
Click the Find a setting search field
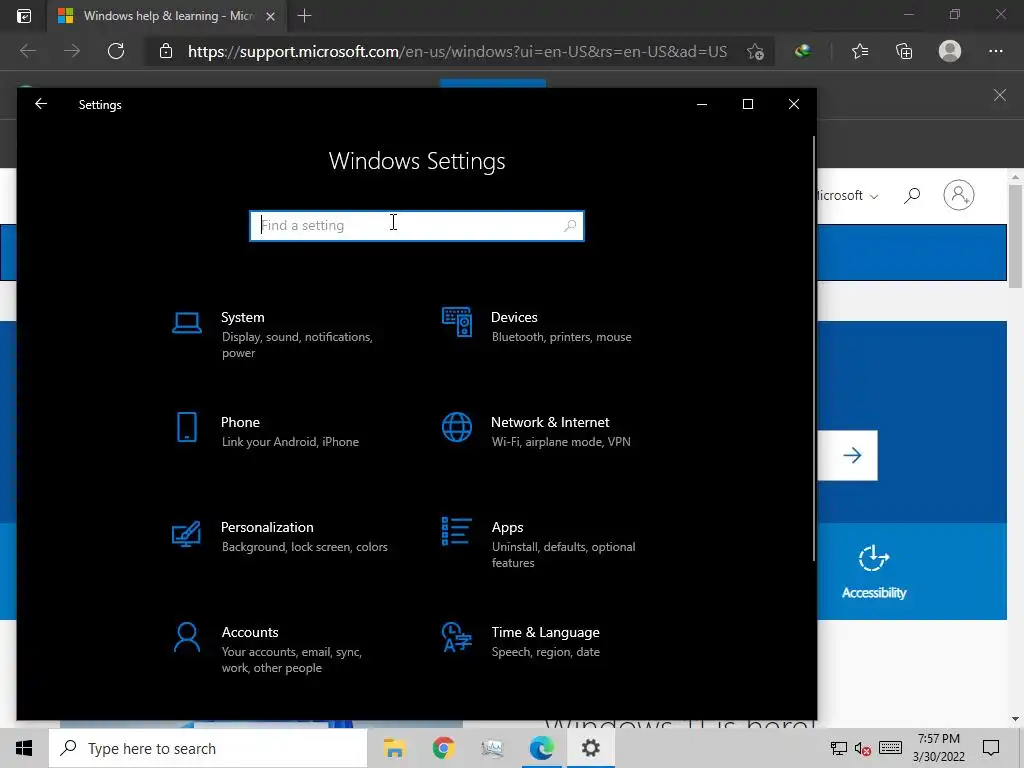417,225
